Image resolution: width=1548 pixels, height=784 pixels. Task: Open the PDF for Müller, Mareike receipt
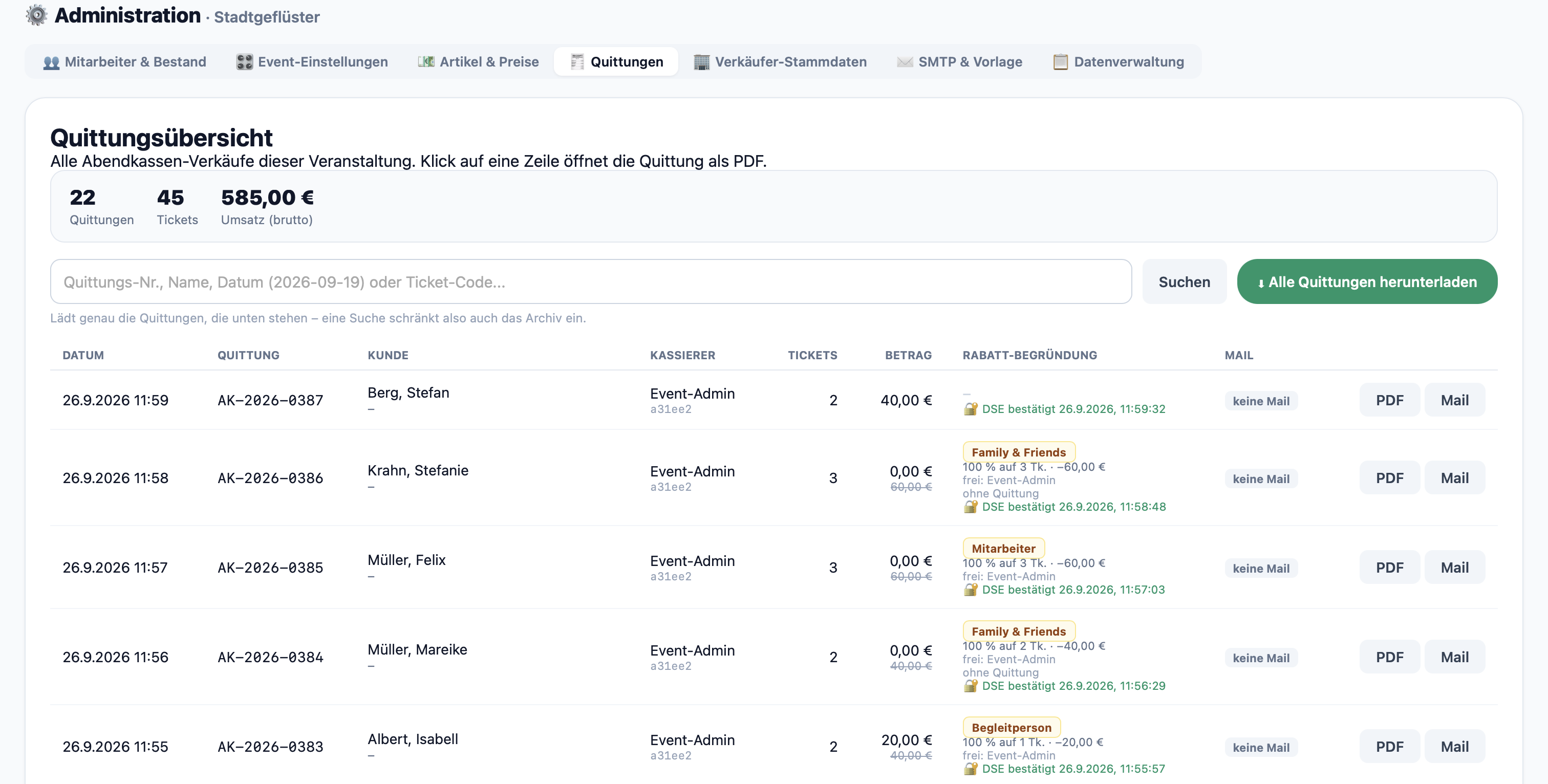pos(1389,657)
